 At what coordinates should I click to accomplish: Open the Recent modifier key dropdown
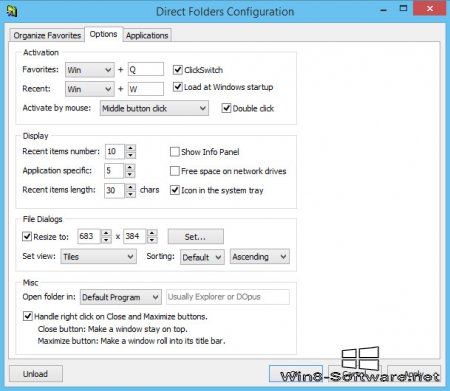pyautogui.click(x=90, y=89)
